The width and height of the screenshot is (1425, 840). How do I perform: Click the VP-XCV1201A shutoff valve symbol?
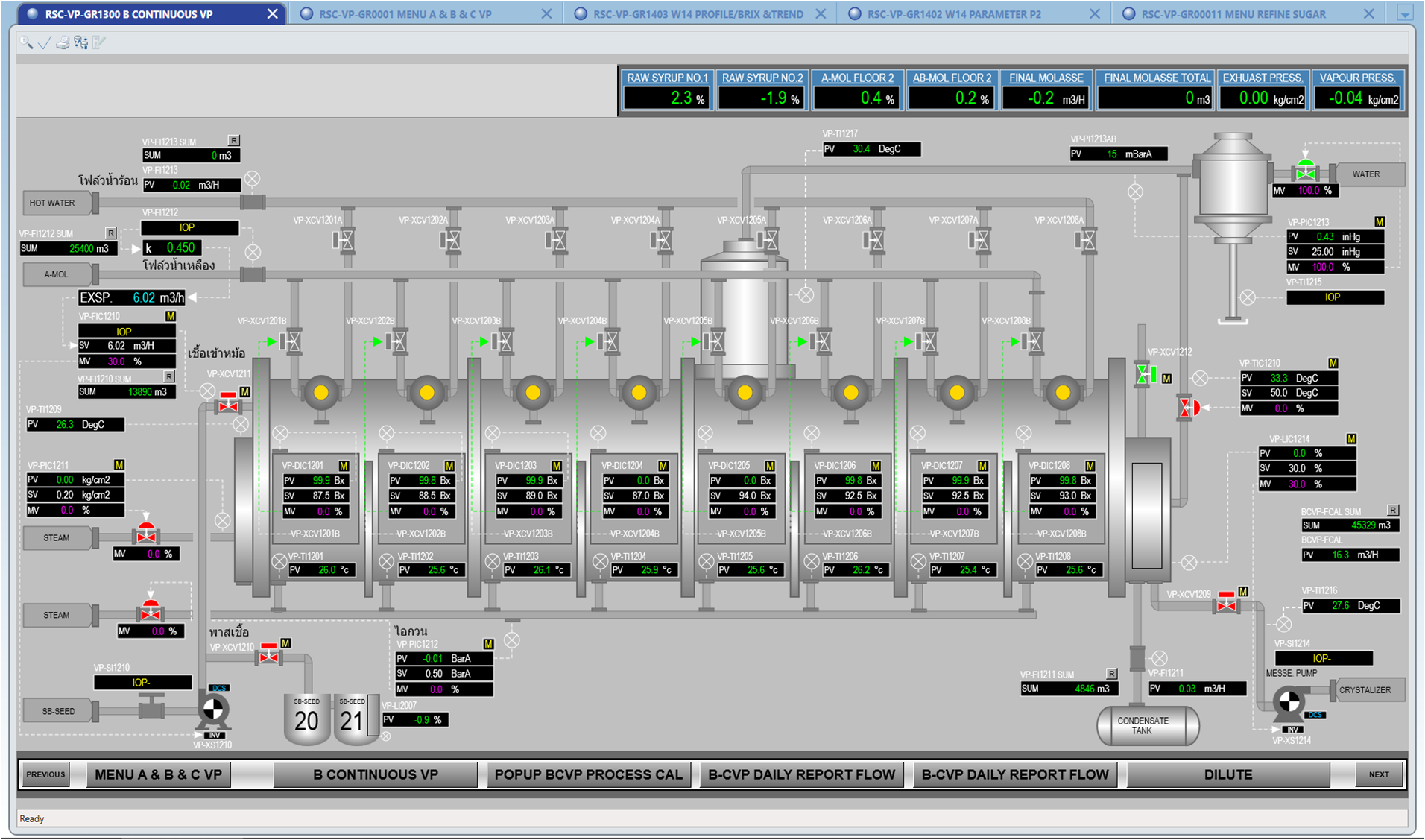coord(344,240)
